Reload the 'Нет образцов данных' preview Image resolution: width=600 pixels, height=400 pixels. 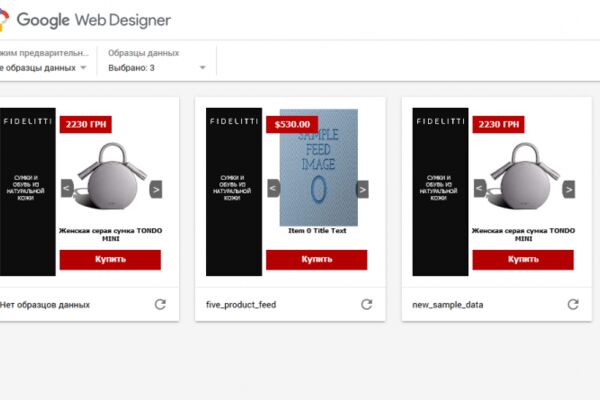point(160,304)
